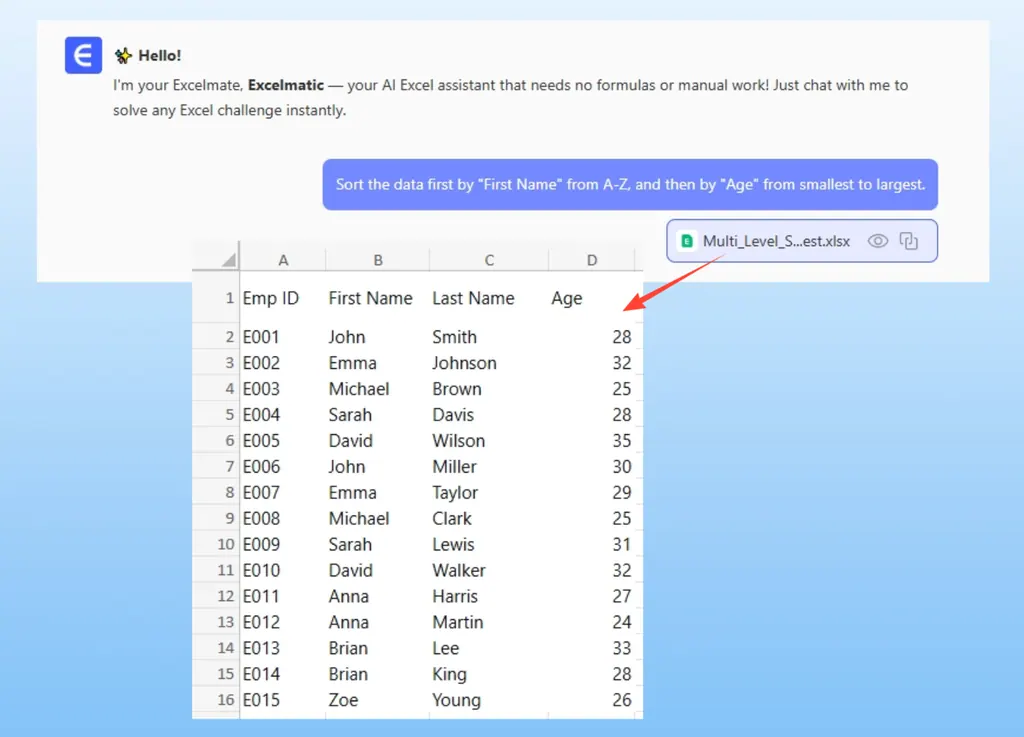The image size is (1024, 737).
Task: Click the copy icon on attachment
Action: (x=908, y=241)
